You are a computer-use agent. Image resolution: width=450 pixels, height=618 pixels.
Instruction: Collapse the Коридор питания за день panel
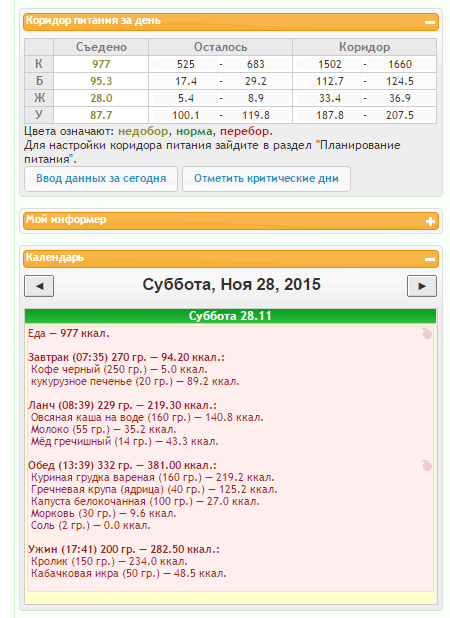point(430,22)
